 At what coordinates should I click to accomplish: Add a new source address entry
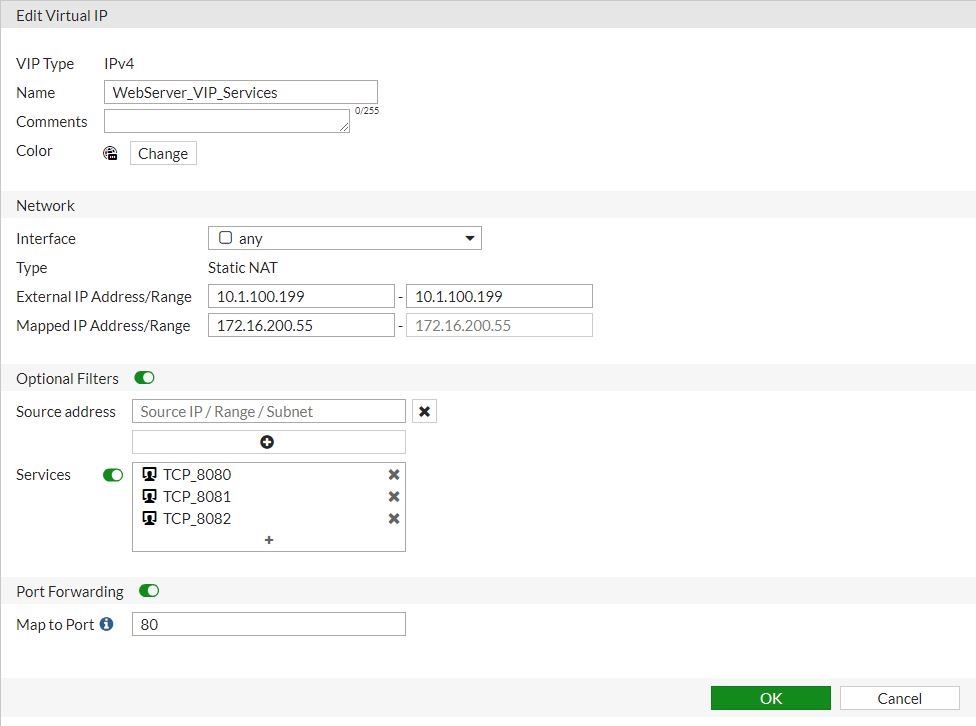point(268,440)
